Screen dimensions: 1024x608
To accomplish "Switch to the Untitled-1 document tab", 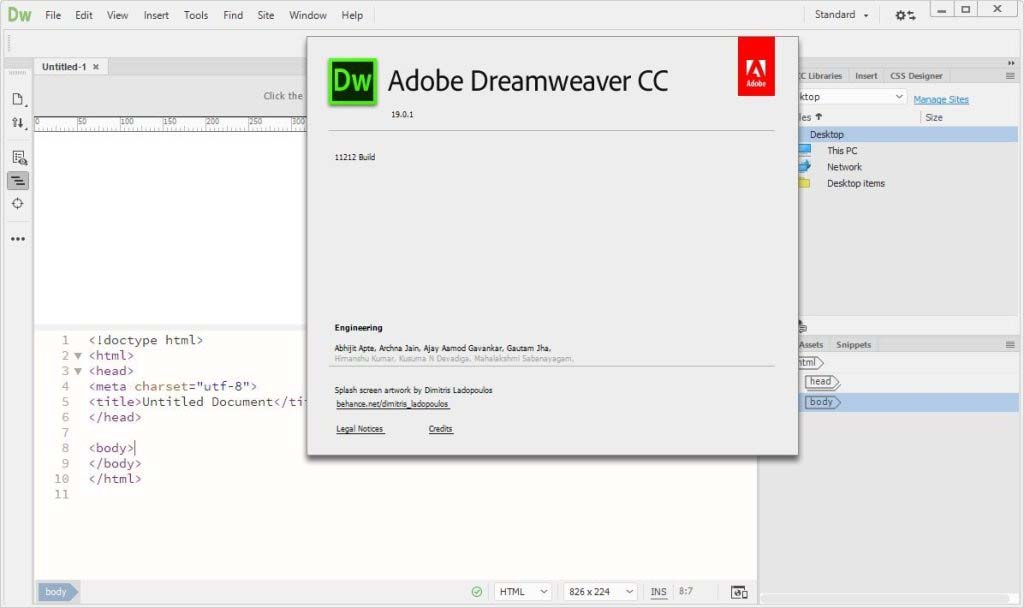I will (x=63, y=67).
